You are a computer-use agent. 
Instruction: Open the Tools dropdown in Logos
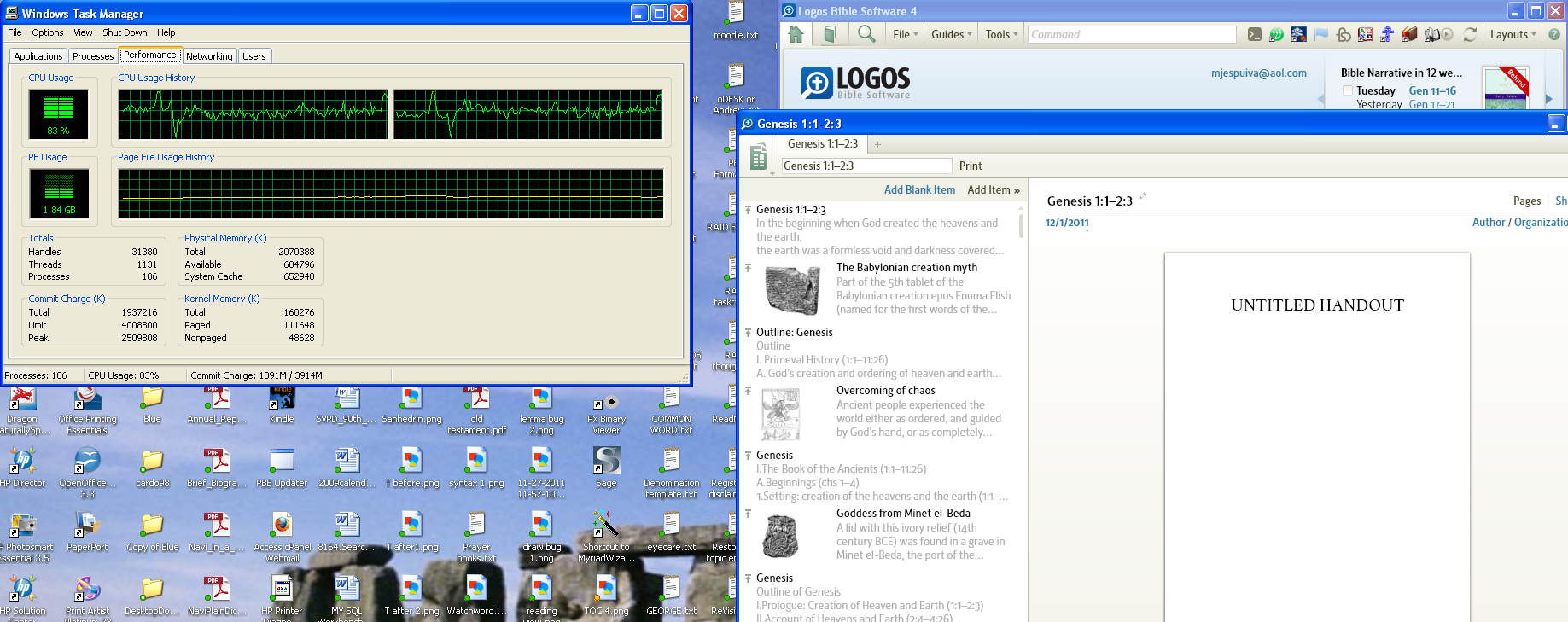click(1002, 34)
